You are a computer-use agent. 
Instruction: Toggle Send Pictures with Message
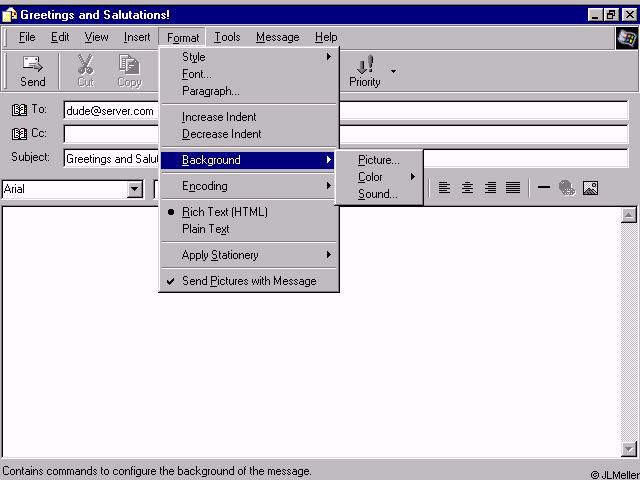[x=249, y=281]
